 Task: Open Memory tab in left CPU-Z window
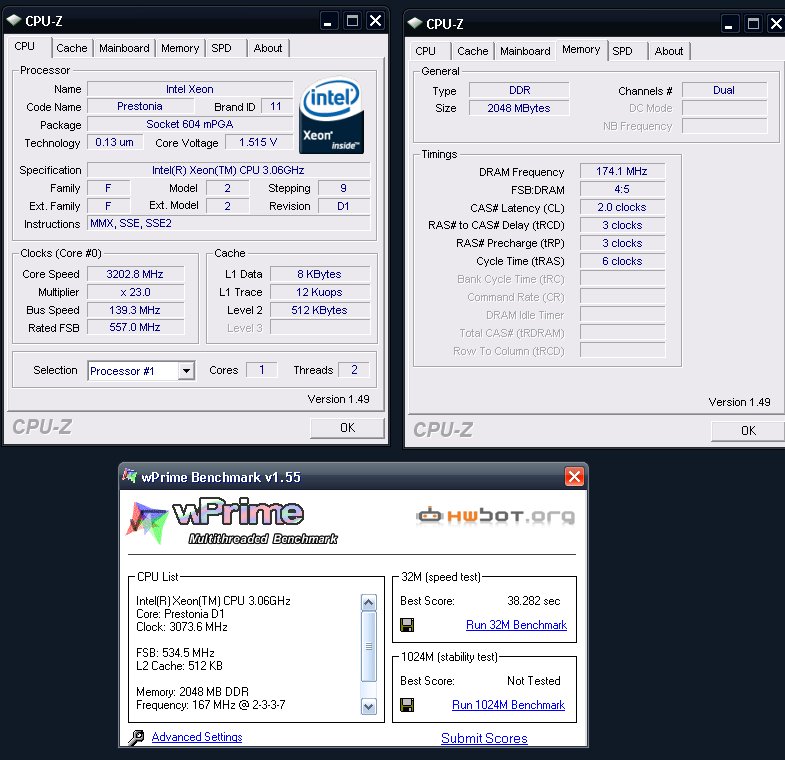(x=180, y=48)
